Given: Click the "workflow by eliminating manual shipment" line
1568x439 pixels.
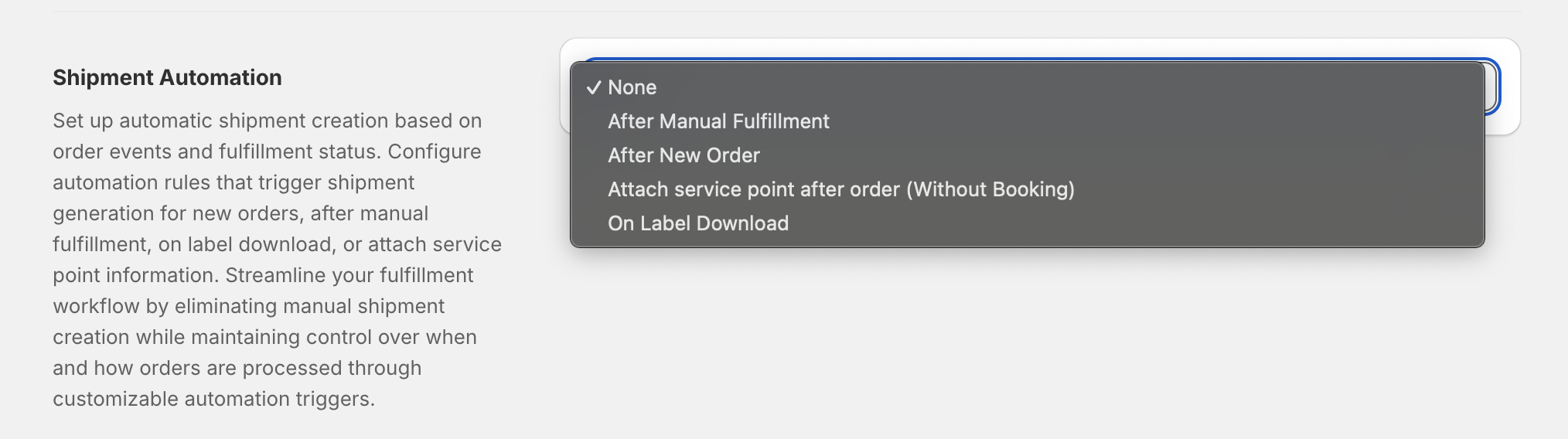Looking at the screenshot, I should 248,306.
